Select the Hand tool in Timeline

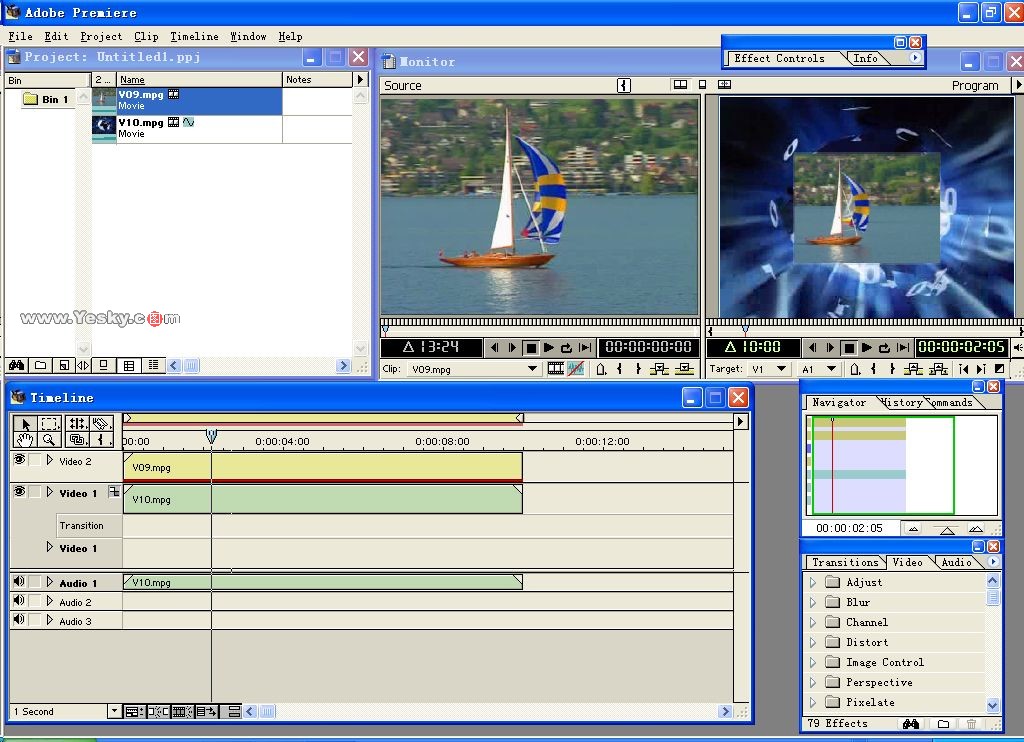[26, 439]
